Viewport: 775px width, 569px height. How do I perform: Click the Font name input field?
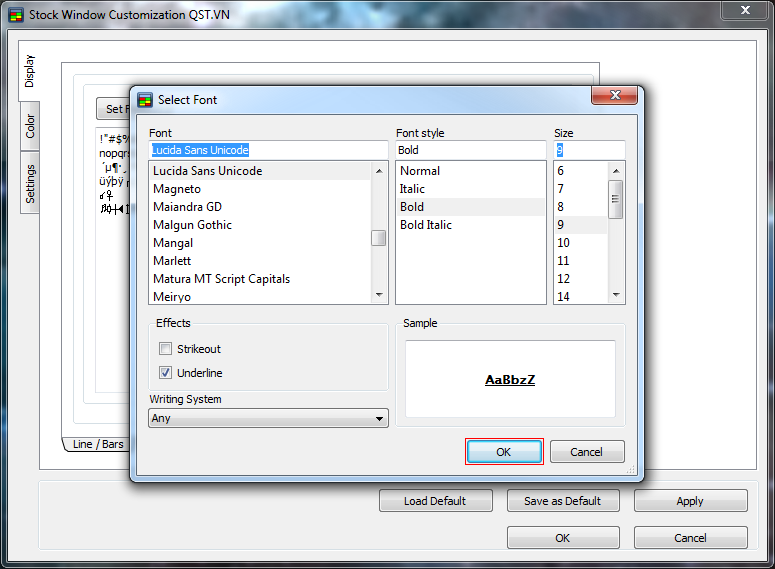click(268, 150)
